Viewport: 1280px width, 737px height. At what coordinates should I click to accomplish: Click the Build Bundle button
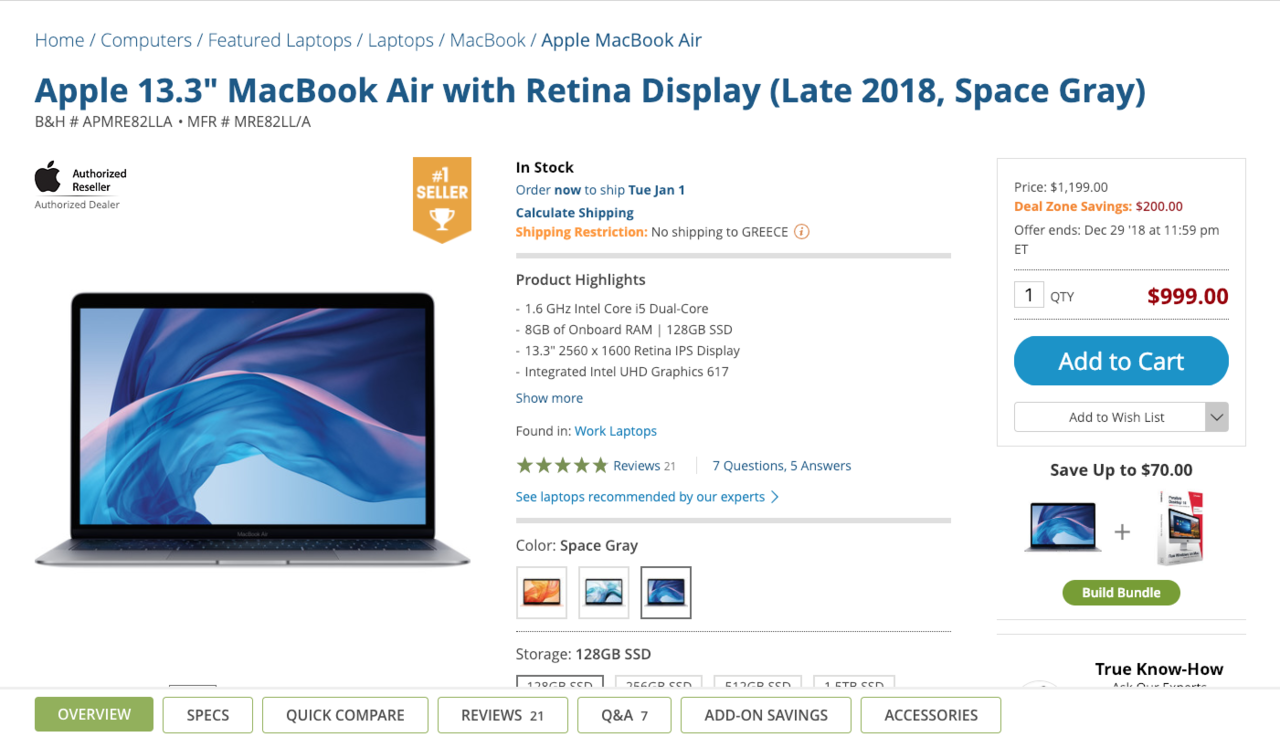point(1121,593)
